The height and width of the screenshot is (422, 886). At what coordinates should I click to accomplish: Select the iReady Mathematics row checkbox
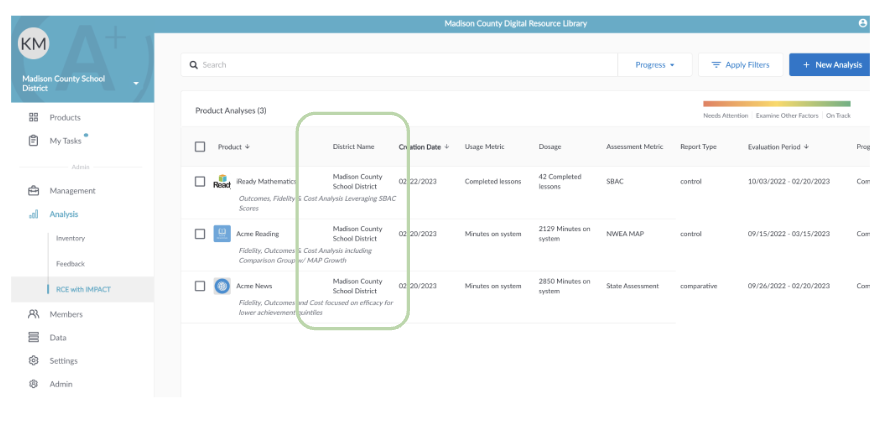200,181
